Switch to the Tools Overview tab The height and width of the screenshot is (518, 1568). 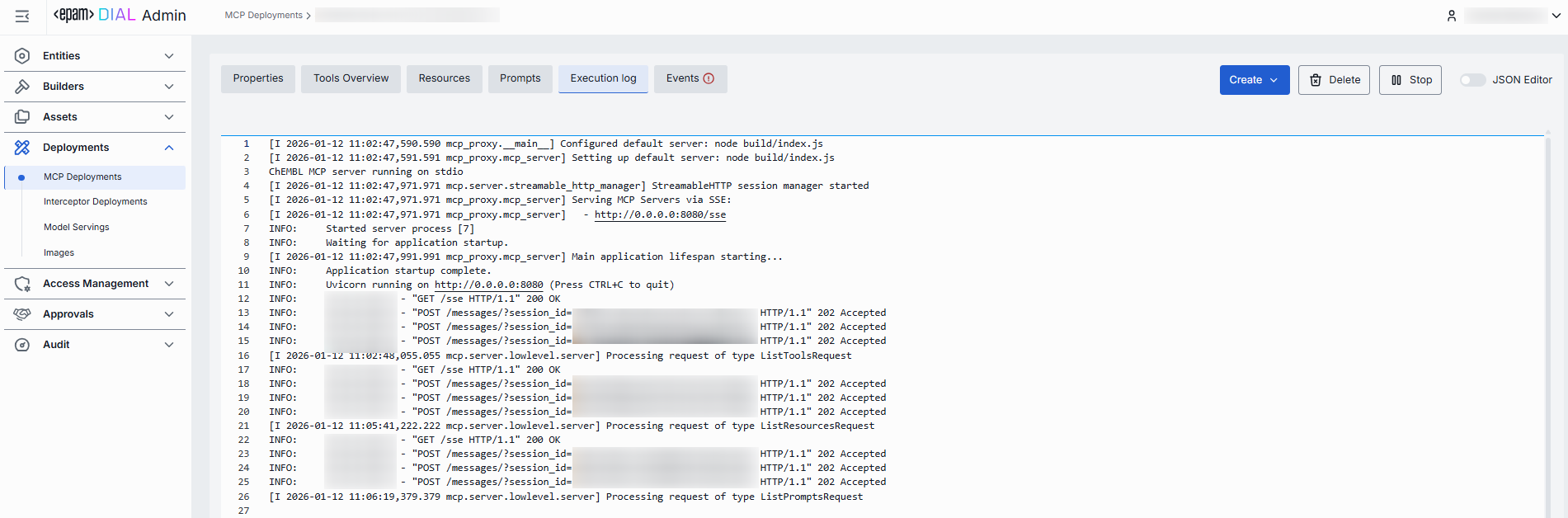click(351, 78)
